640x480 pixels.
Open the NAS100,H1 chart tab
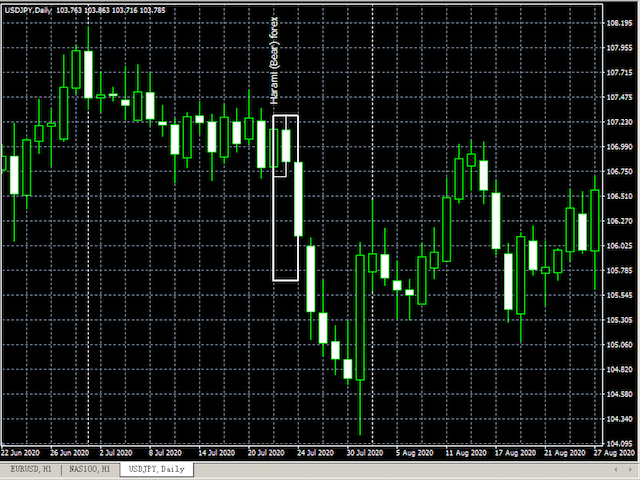point(90,469)
